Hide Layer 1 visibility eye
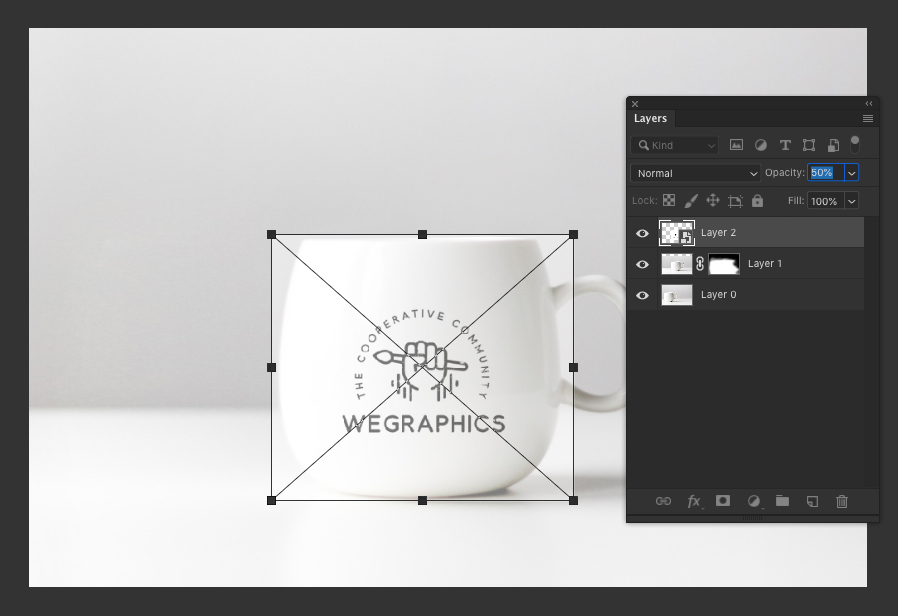Image resolution: width=898 pixels, height=616 pixels. pyautogui.click(x=642, y=264)
